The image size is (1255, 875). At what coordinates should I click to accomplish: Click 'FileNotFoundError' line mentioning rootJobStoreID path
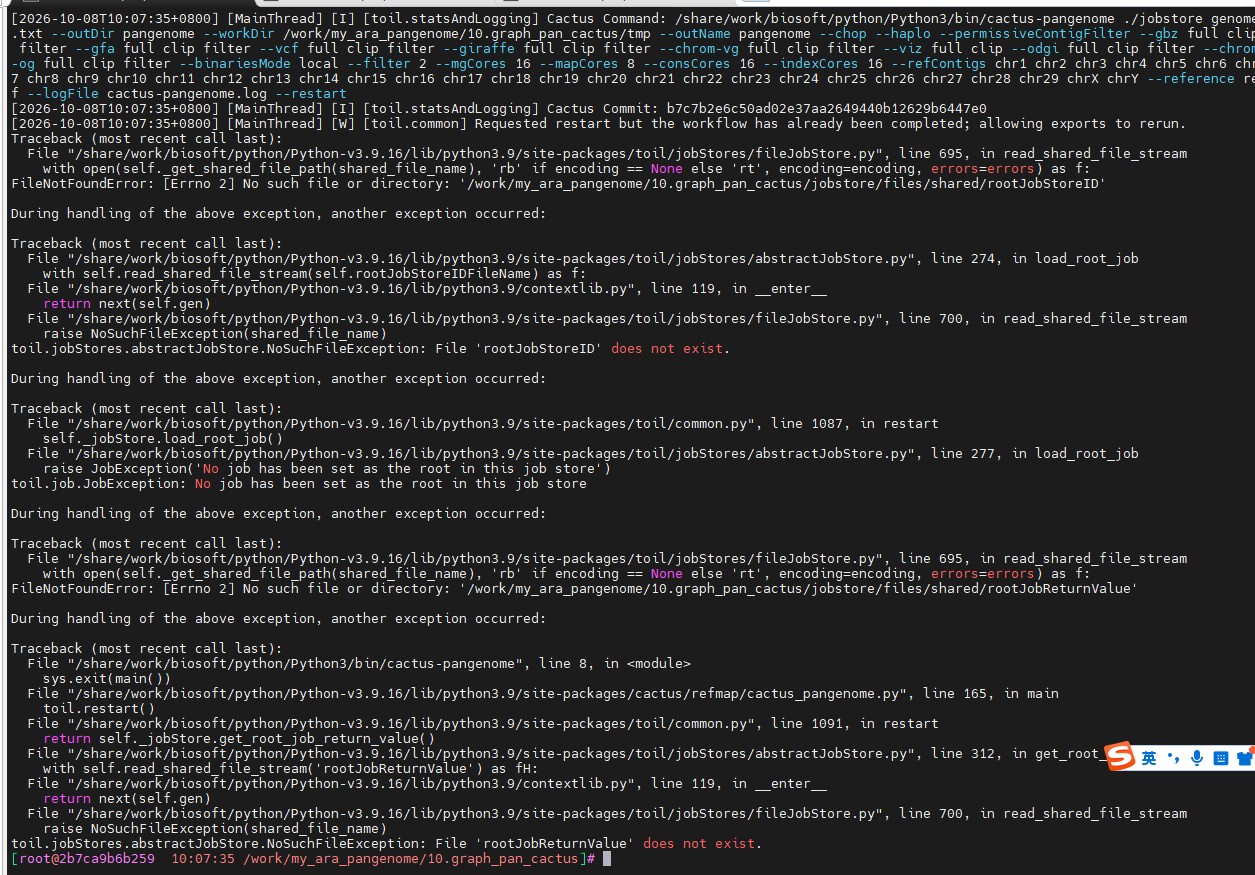(559, 184)
